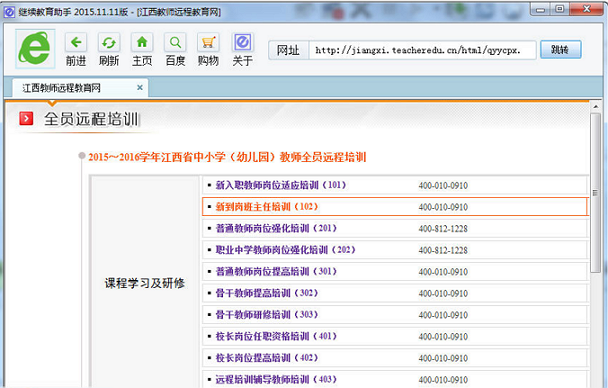Open the About (关于) icon
Screen dimensions: 608x388
tap(243, 42)
